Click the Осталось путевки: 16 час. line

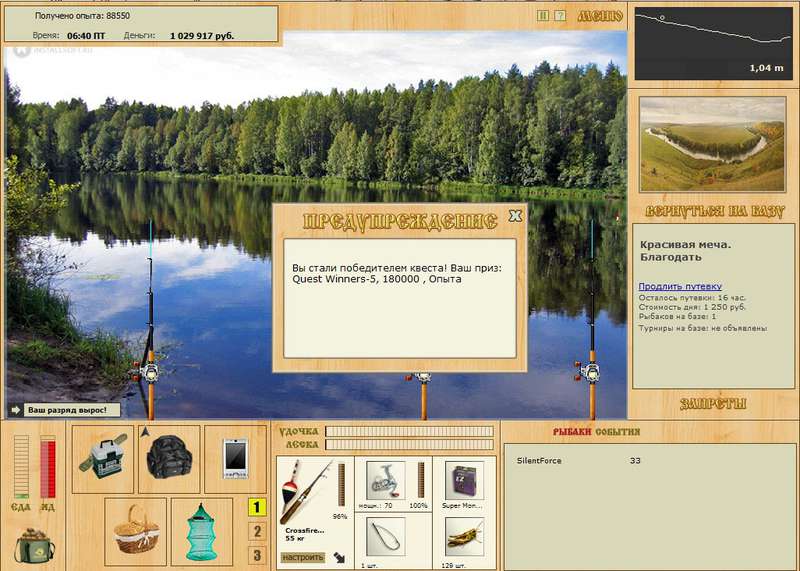coord(692,297)
